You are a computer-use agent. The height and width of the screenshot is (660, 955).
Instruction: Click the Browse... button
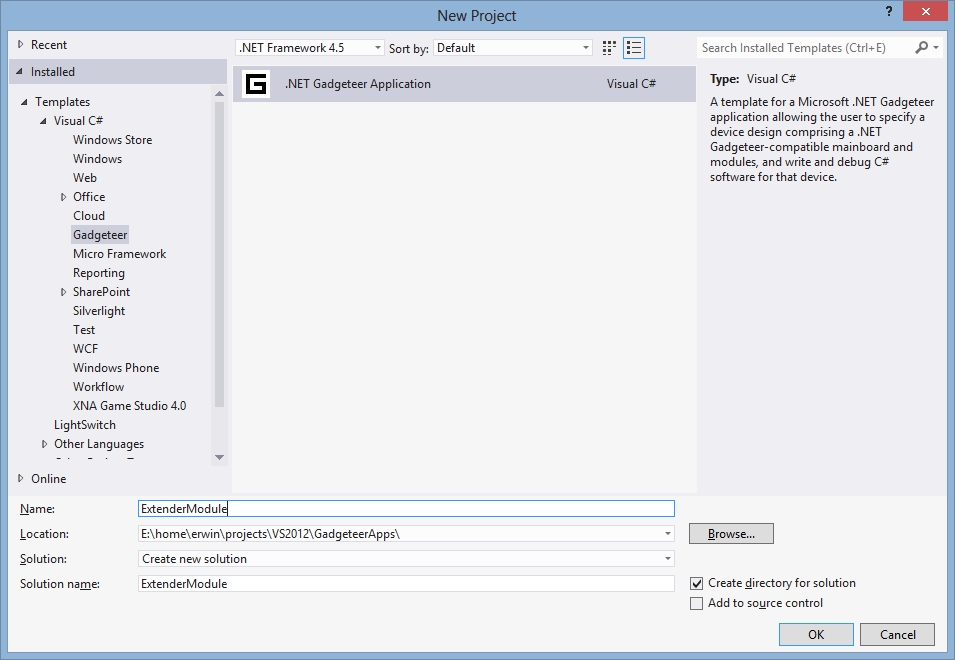(x=731, y=534)
